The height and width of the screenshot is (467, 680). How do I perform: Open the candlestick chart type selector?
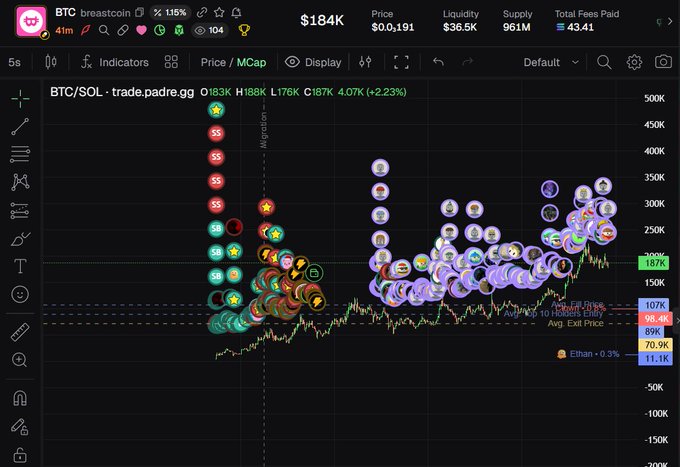[x=51, y=62]
